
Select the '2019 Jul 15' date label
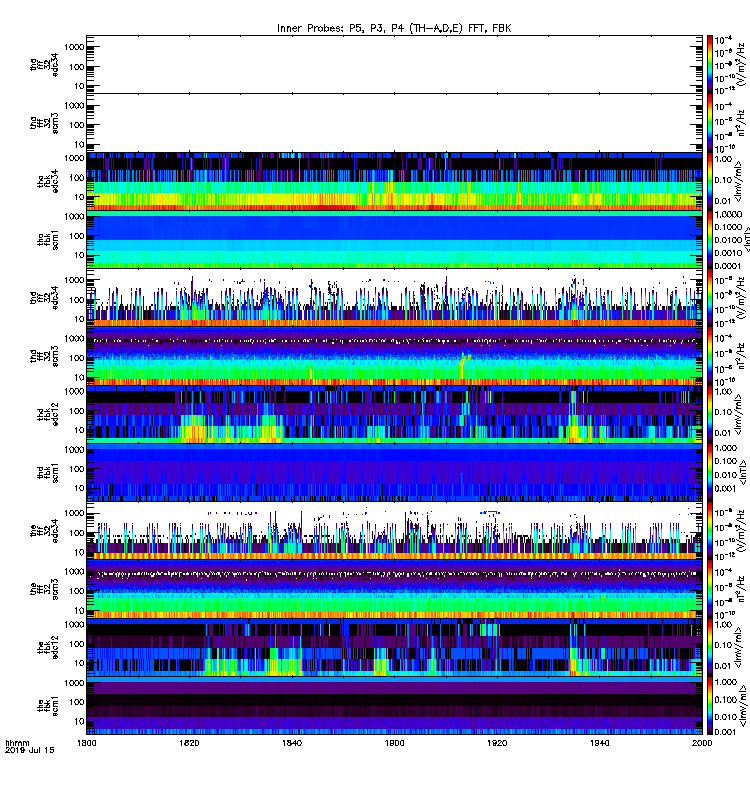[30, 750]
